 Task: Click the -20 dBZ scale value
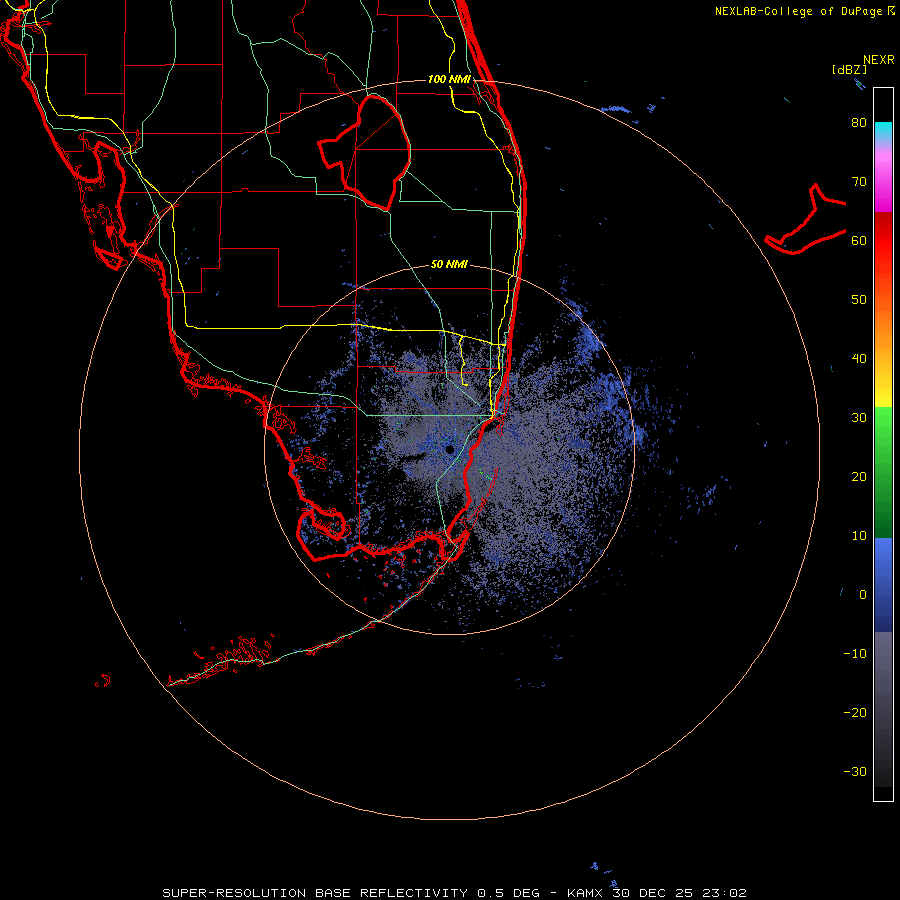tap(855, 713)
